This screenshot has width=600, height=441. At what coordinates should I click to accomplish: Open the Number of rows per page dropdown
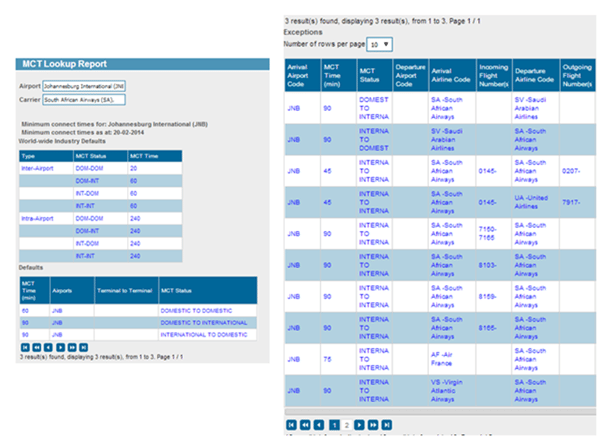point(380,44)
